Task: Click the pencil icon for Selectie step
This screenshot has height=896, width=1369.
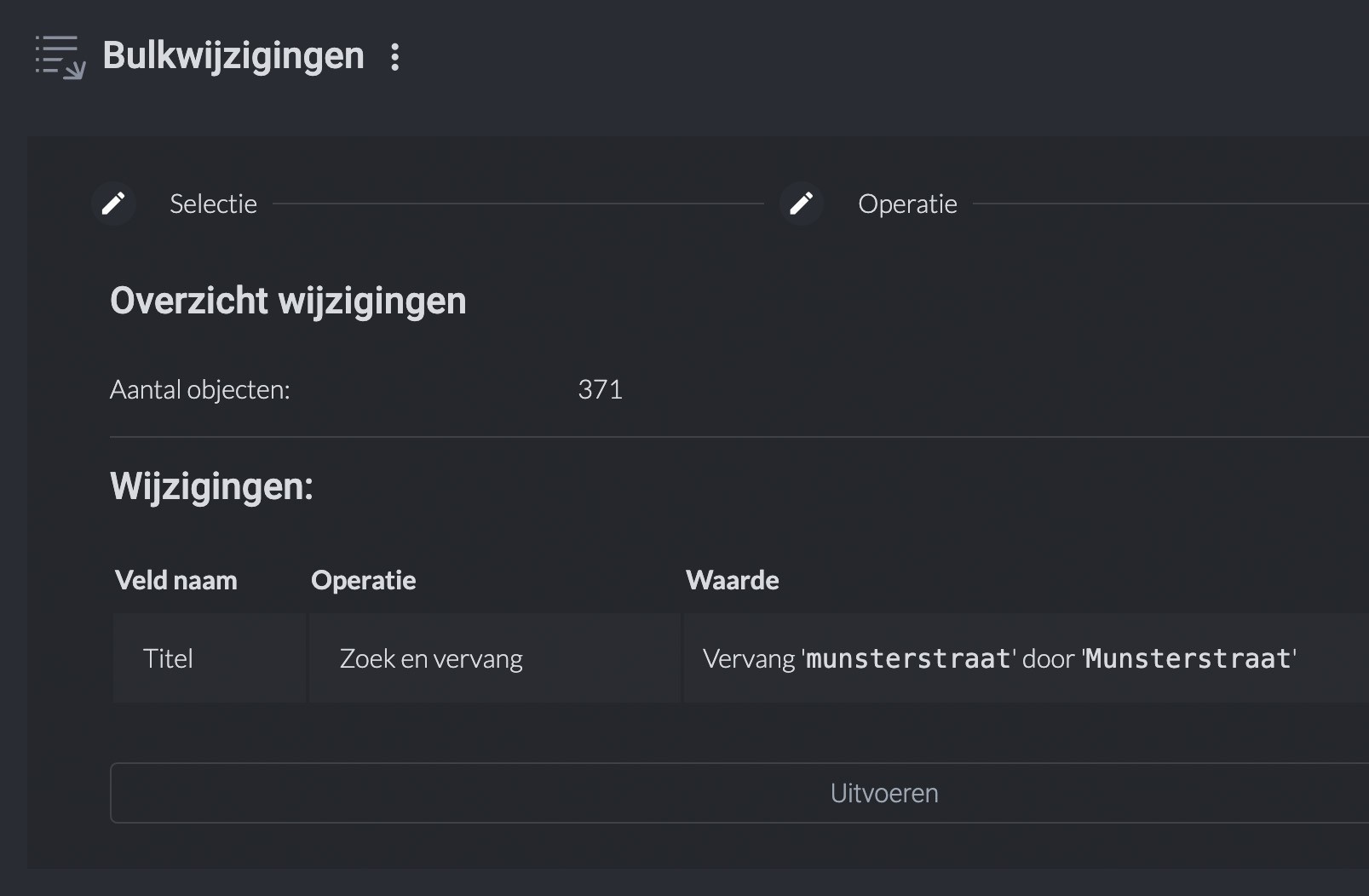Action: (113, 204)
